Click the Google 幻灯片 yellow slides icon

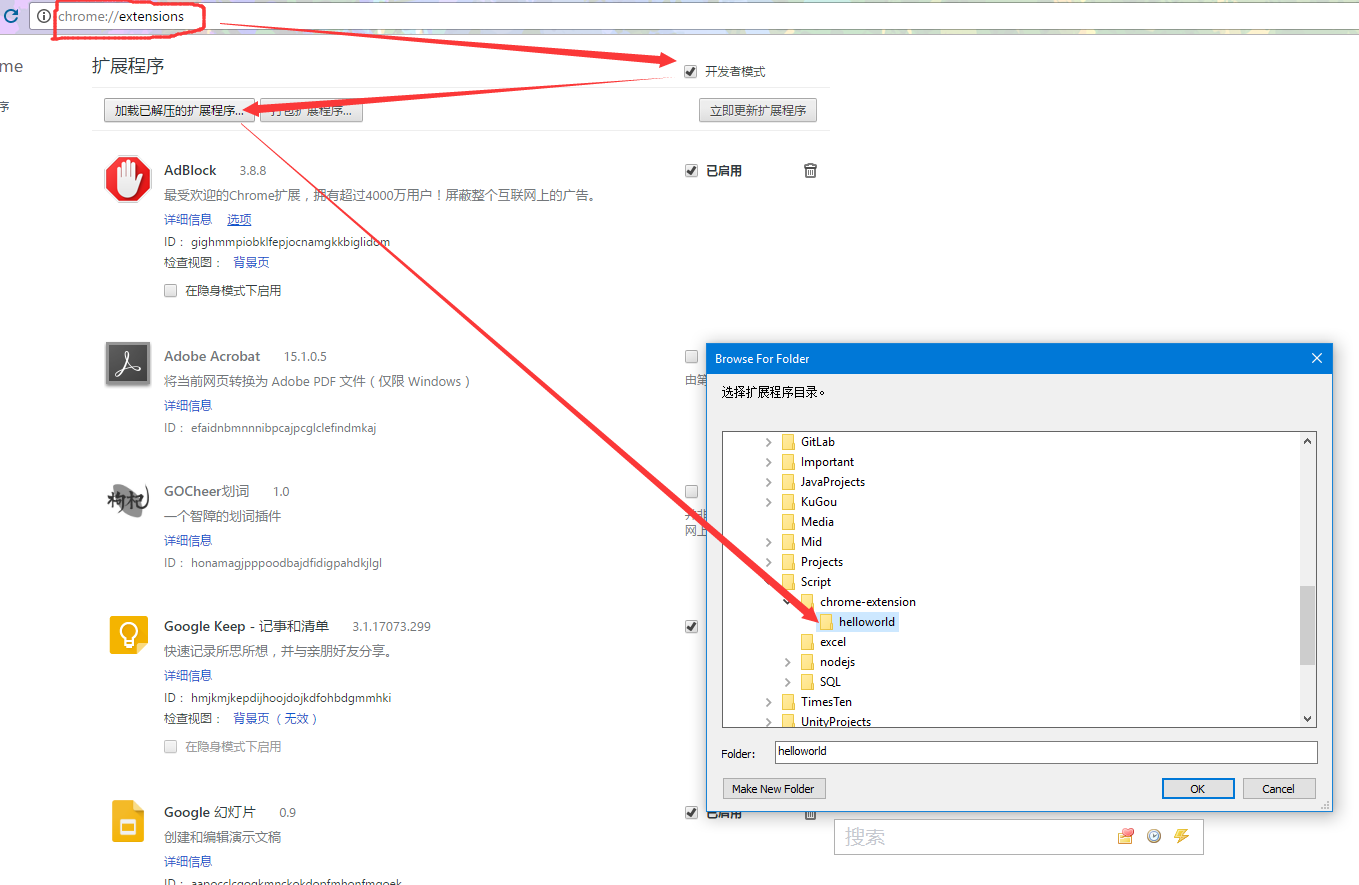(x=128, y=821)
